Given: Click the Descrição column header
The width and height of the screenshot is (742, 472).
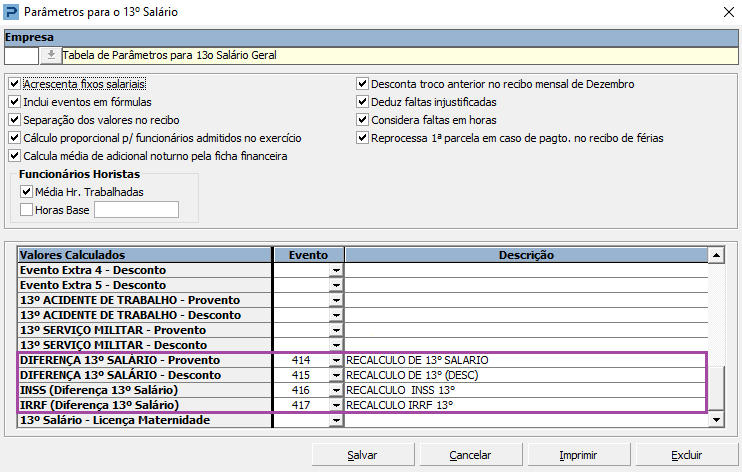Looking at the screenshot, I should 526,255.
